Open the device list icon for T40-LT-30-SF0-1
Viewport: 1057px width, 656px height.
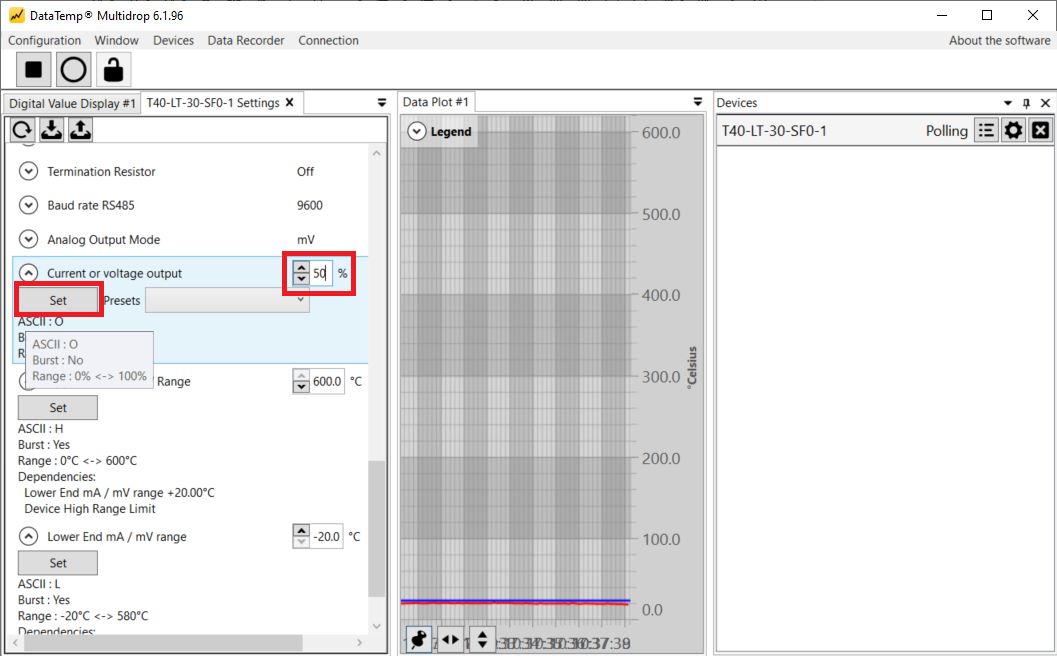[x=986, y=130]
